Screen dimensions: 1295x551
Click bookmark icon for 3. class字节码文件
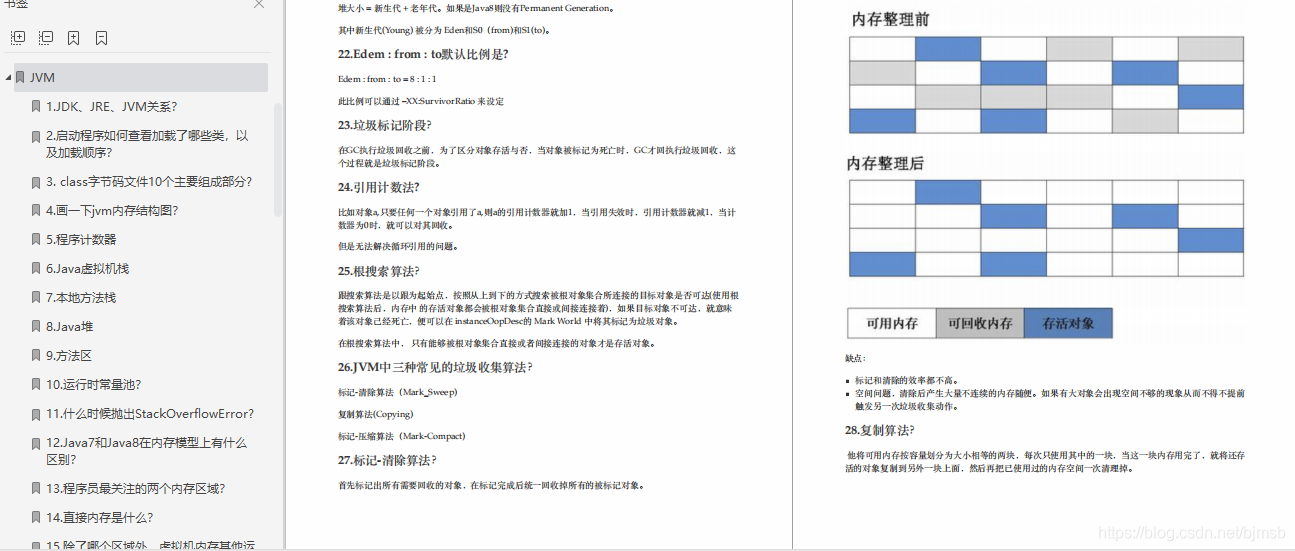click(x=36, y=182)
